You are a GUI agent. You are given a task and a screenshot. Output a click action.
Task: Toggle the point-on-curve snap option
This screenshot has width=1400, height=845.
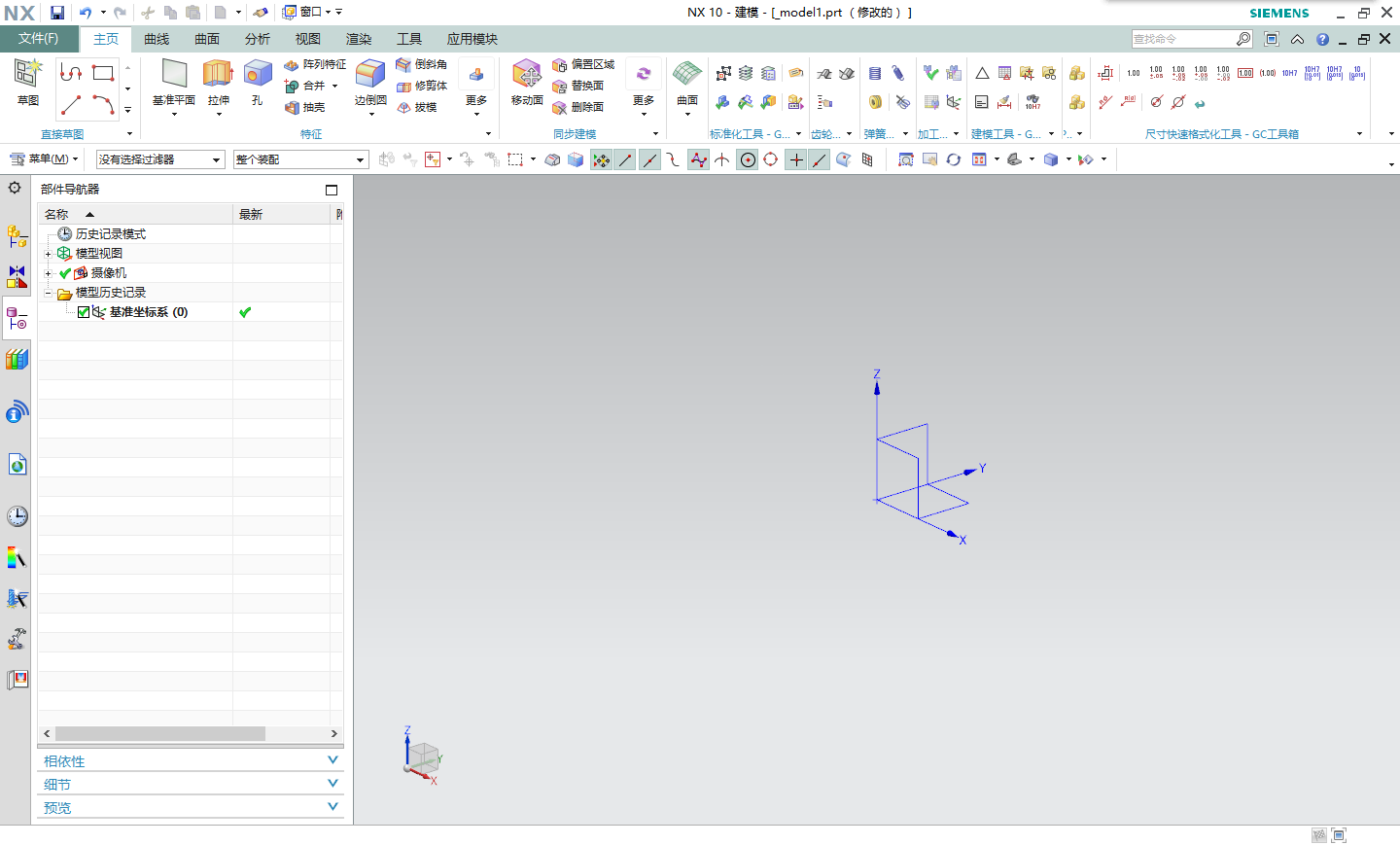point(820,159)
